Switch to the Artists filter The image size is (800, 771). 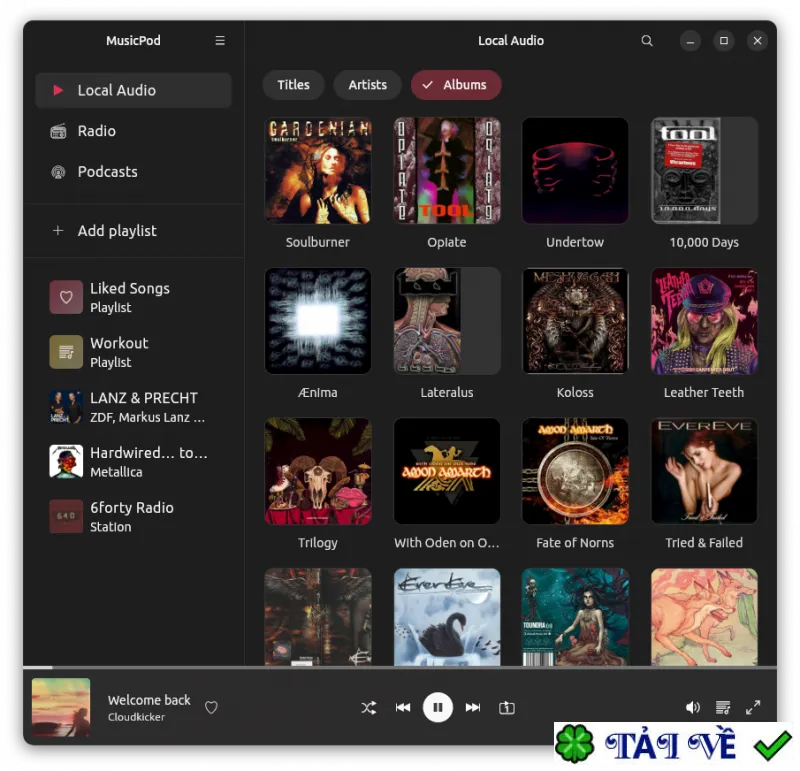(x=367, y=85)
